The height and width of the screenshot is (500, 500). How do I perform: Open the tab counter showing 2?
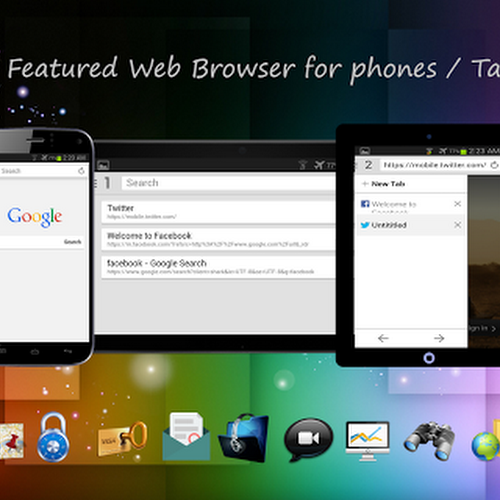[368, 165]
